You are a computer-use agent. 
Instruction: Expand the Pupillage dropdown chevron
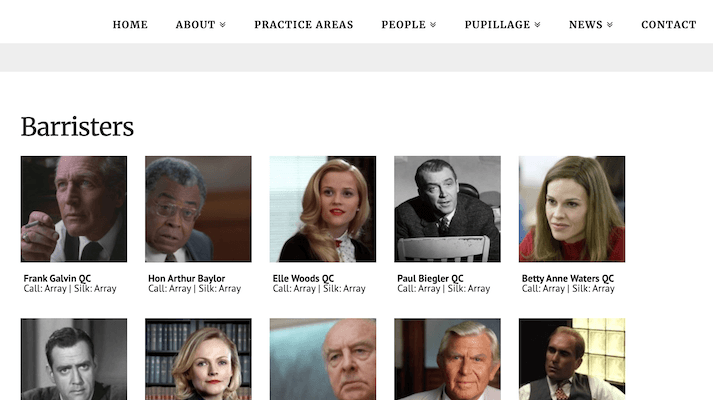tap(537, 25)
